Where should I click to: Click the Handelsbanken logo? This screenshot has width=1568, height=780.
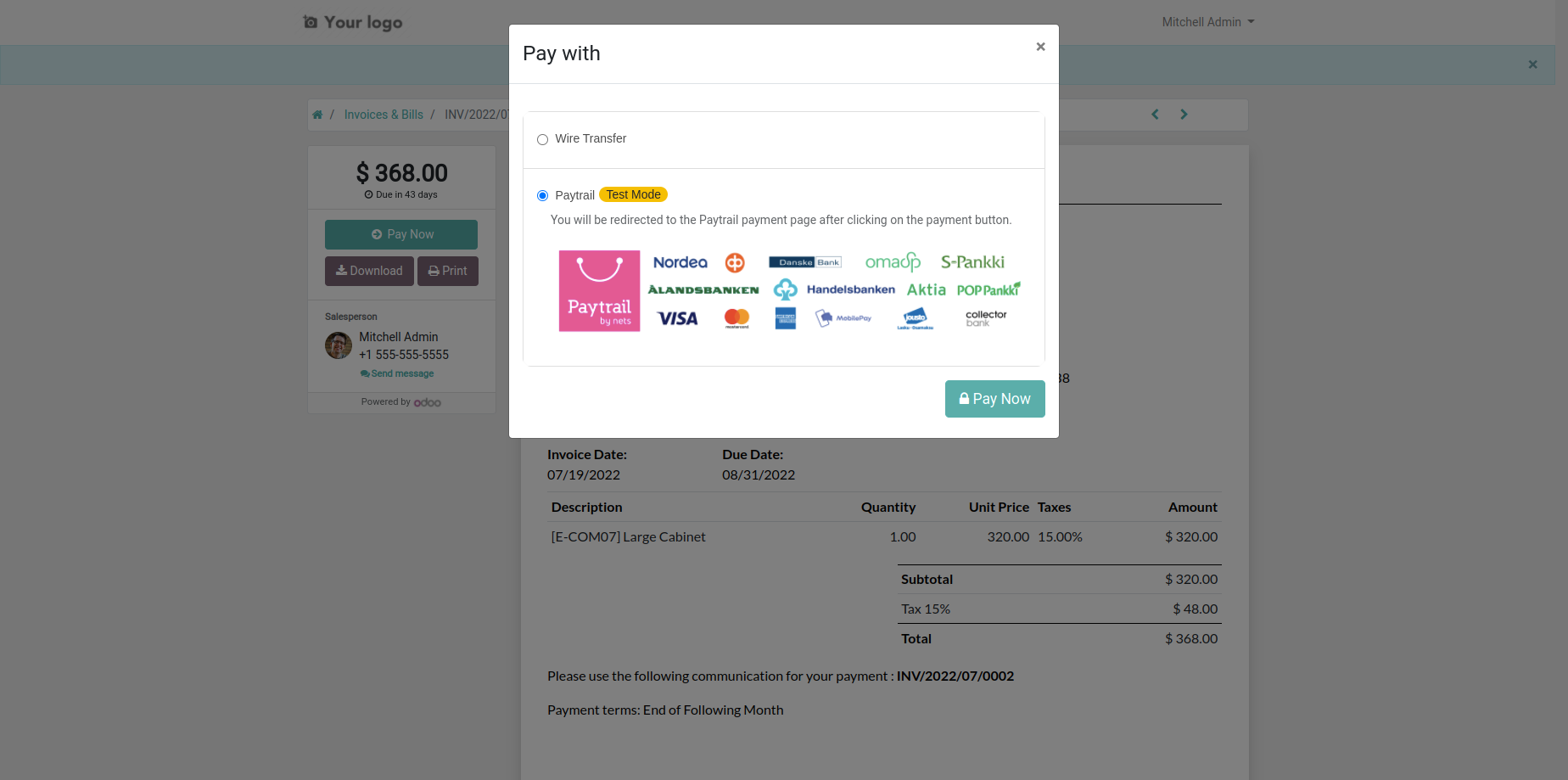coord(850,289)
